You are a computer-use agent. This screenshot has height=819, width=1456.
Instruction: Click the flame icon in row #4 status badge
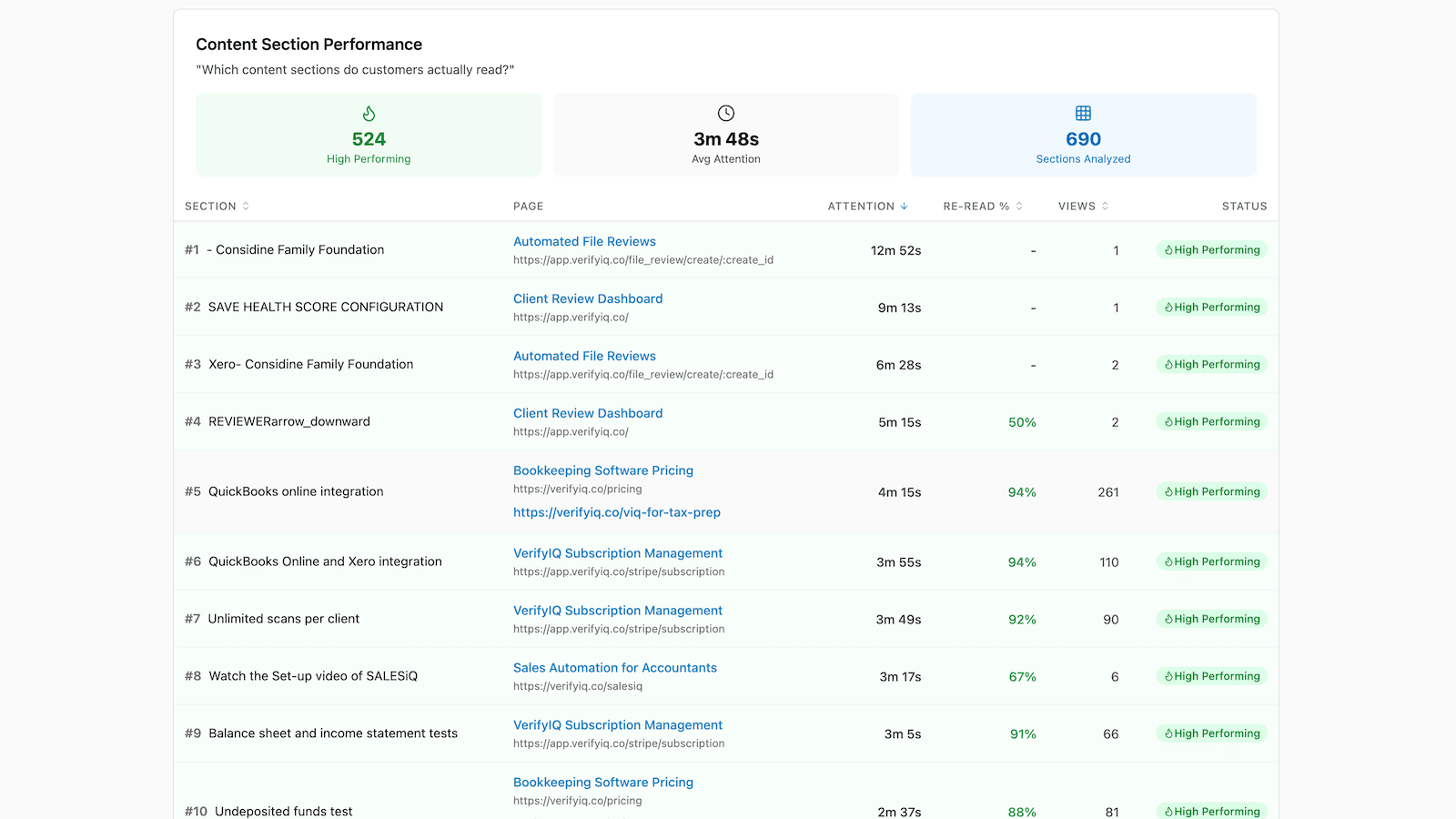point(1169,421)
